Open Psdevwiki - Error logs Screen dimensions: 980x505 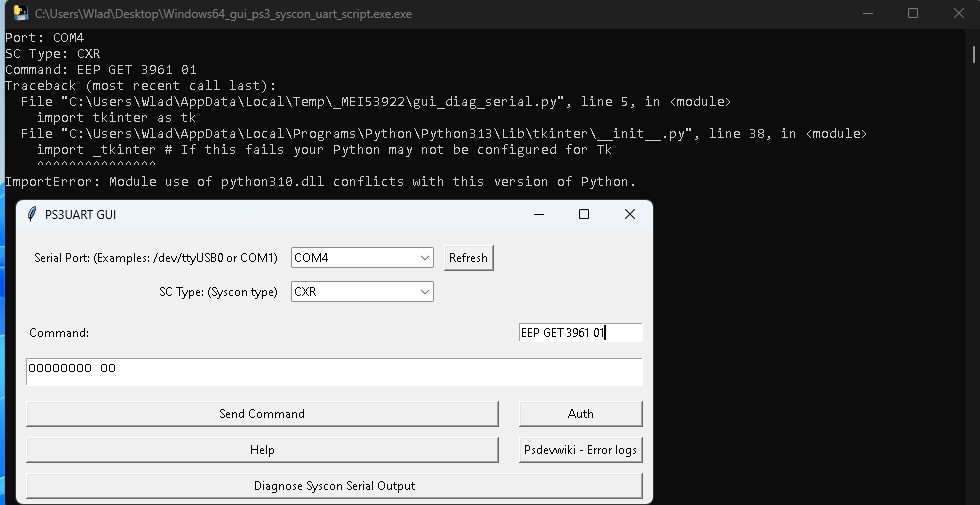pyautogui.click(x=581, y=450)
